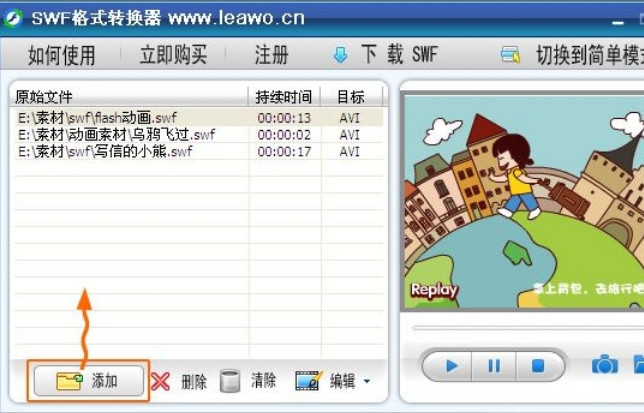
Task: Stop the preview
Action: pyautogui.click(x=538, y=365)
